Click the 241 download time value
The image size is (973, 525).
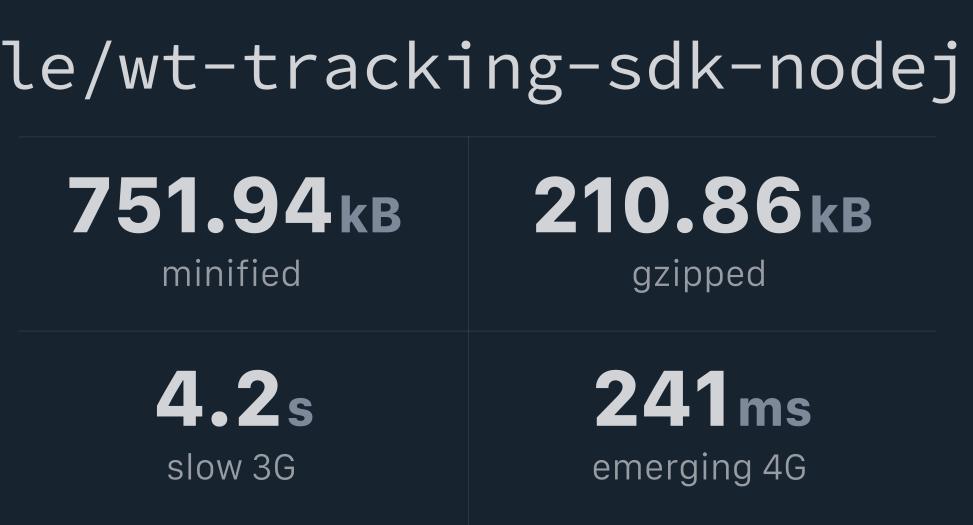click(661, 398)
